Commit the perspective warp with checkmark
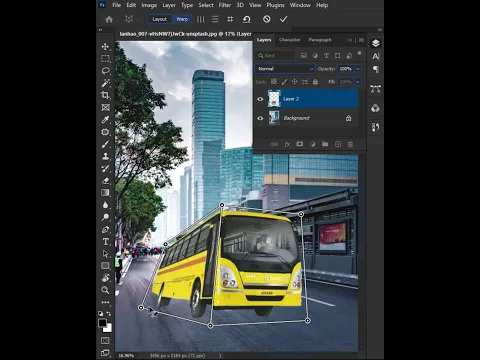480x360 pixels. click(x=284, y=19)
